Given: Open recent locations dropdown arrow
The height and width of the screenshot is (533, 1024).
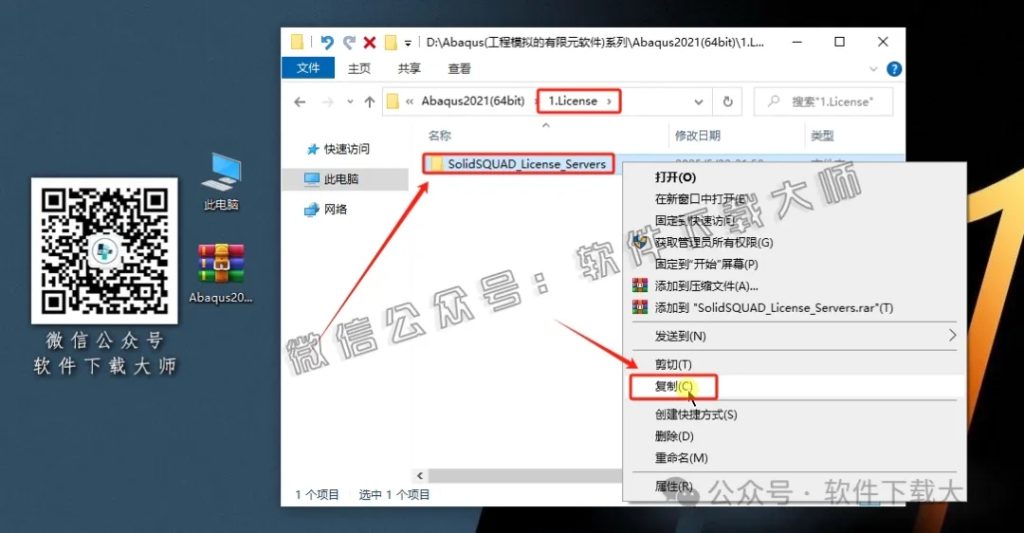Looking at the screenshot, I should pos(350,102).
